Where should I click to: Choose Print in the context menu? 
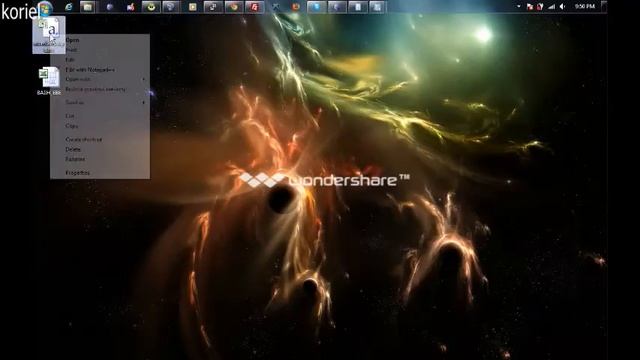click(100, 50)
